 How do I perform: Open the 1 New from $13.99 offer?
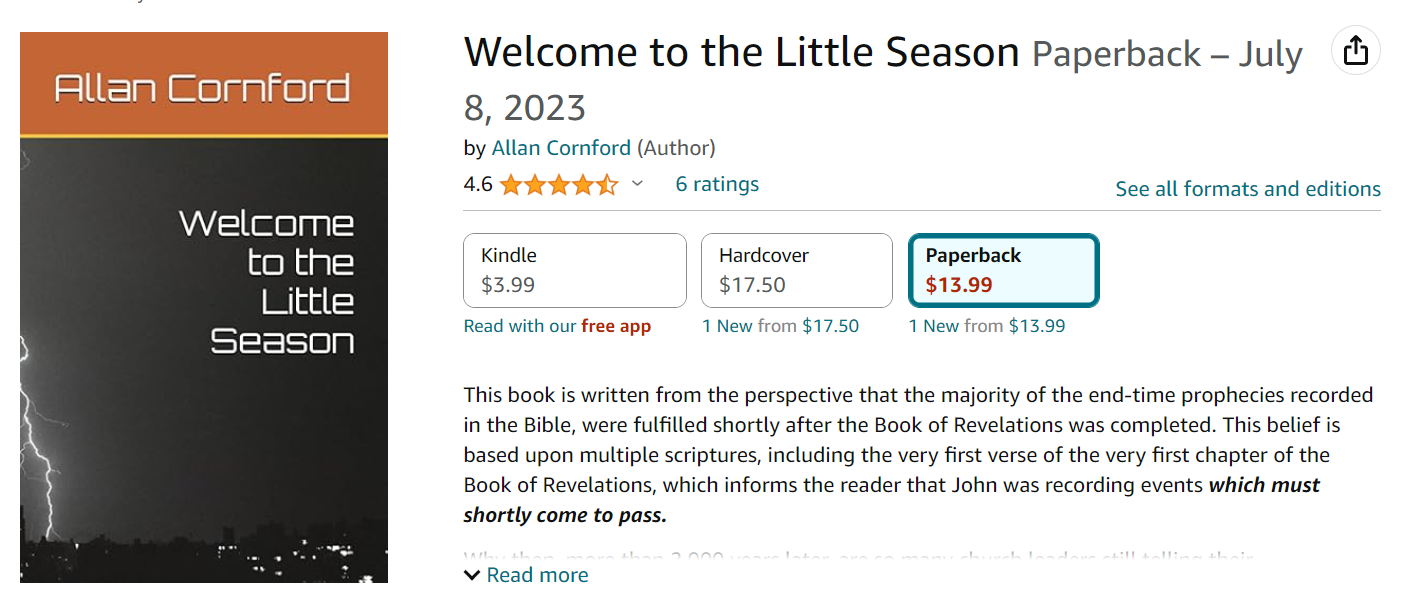[x=987, y=326]
